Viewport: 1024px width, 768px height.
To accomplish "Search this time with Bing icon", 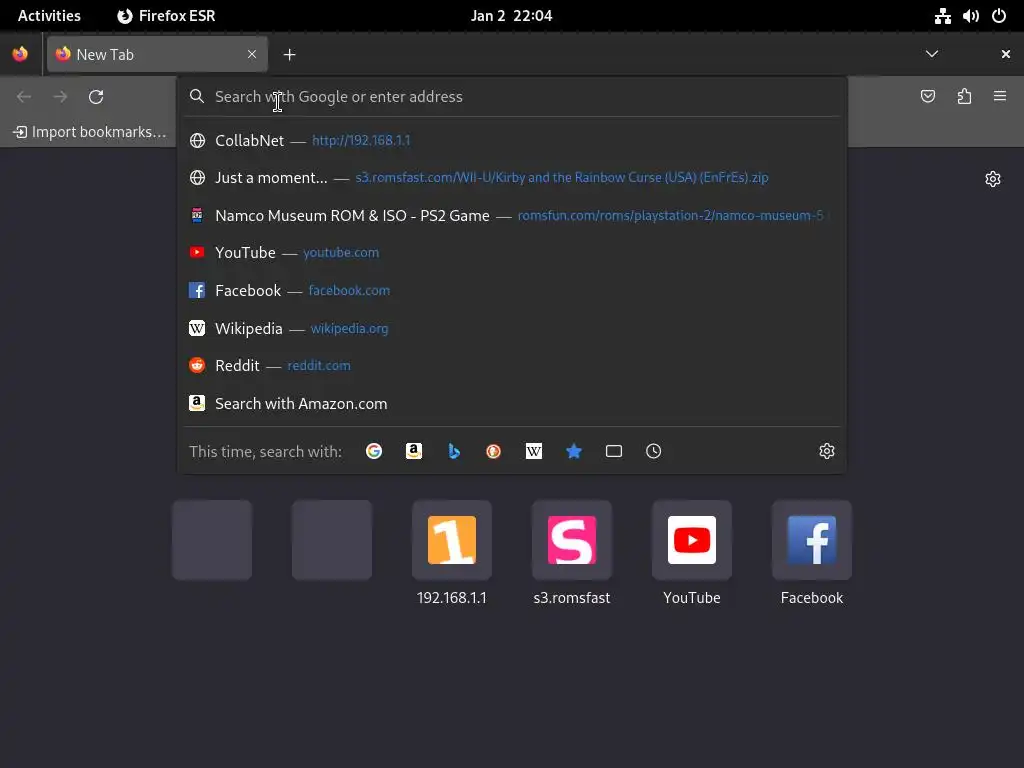I will tap(454, 451).
